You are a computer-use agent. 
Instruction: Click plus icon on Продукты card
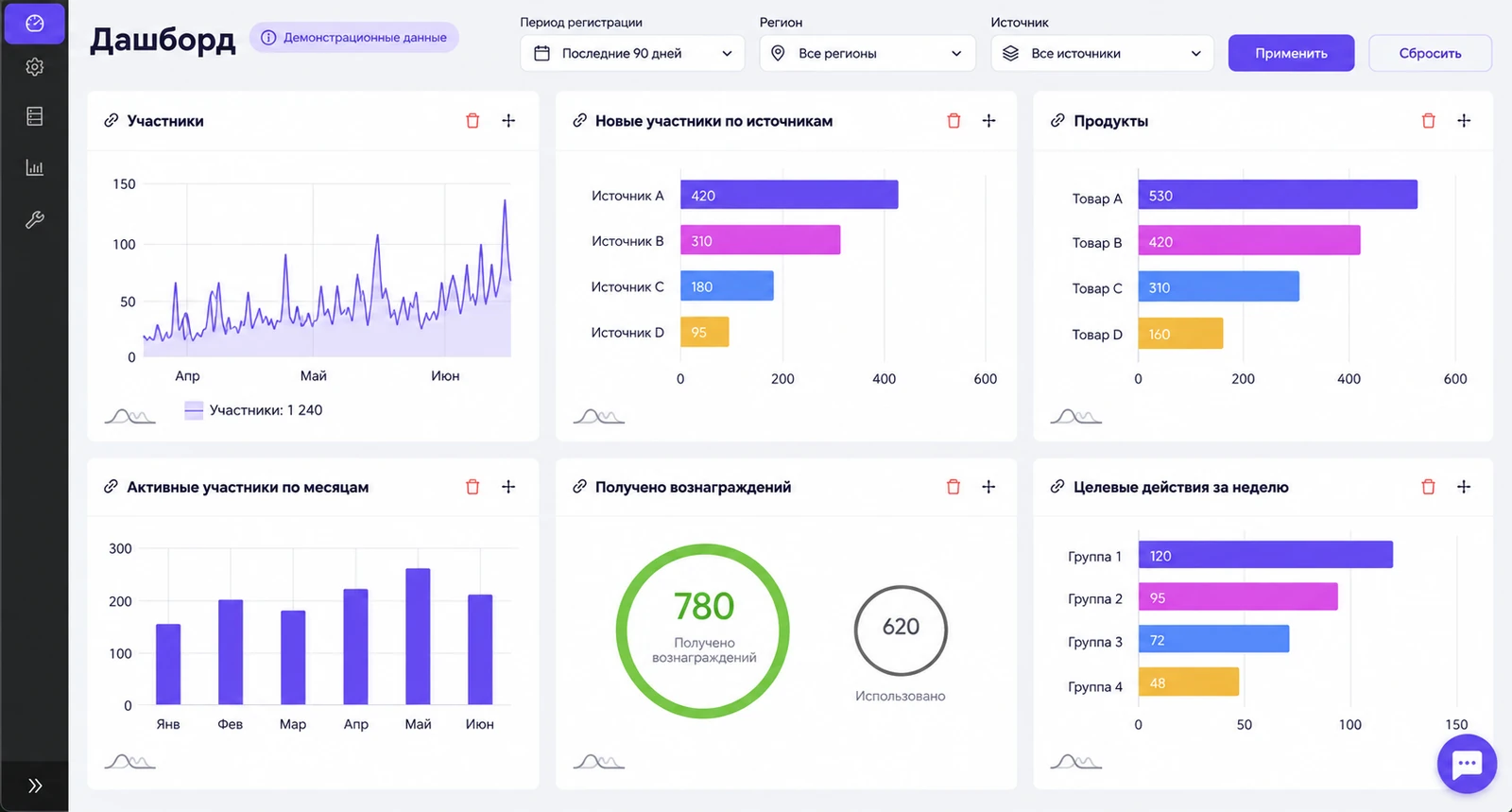[x=1464, y=120]
